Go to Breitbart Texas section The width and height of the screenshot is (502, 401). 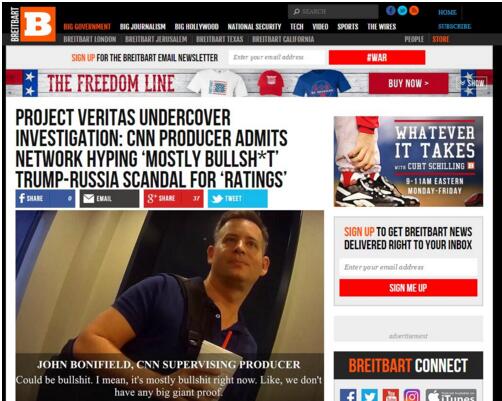(x=220, y=39)
